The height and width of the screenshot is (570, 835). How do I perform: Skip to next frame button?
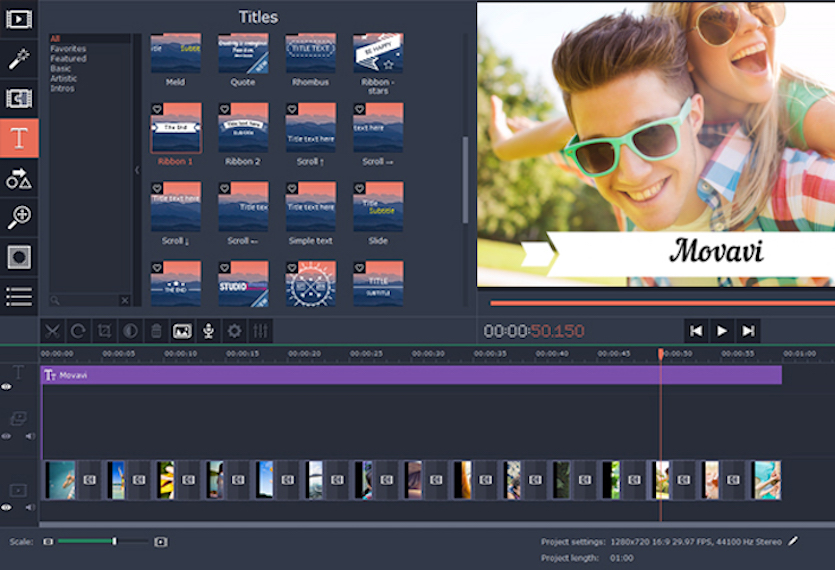tap(748, 331)
